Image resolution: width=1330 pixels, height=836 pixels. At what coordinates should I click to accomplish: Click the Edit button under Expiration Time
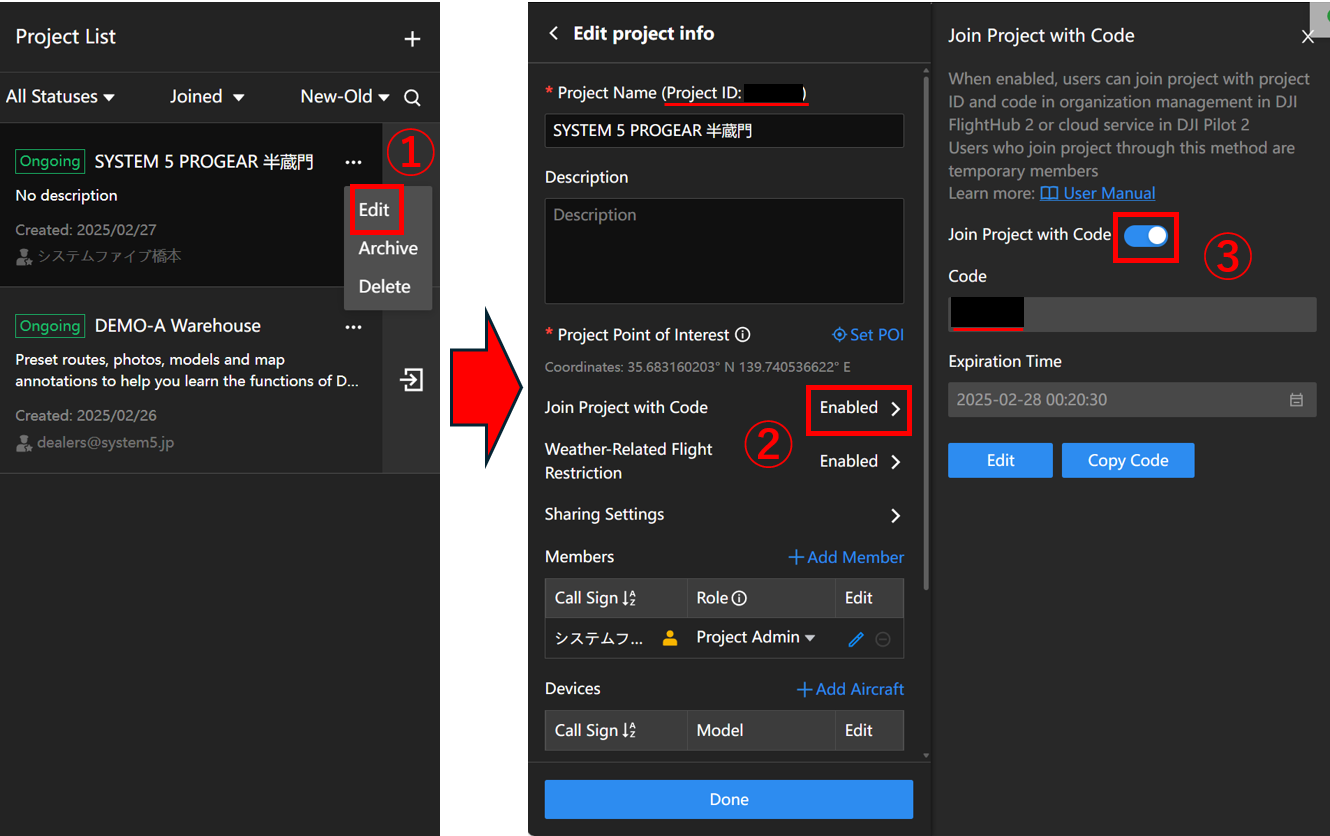[x=1000, y=460]
